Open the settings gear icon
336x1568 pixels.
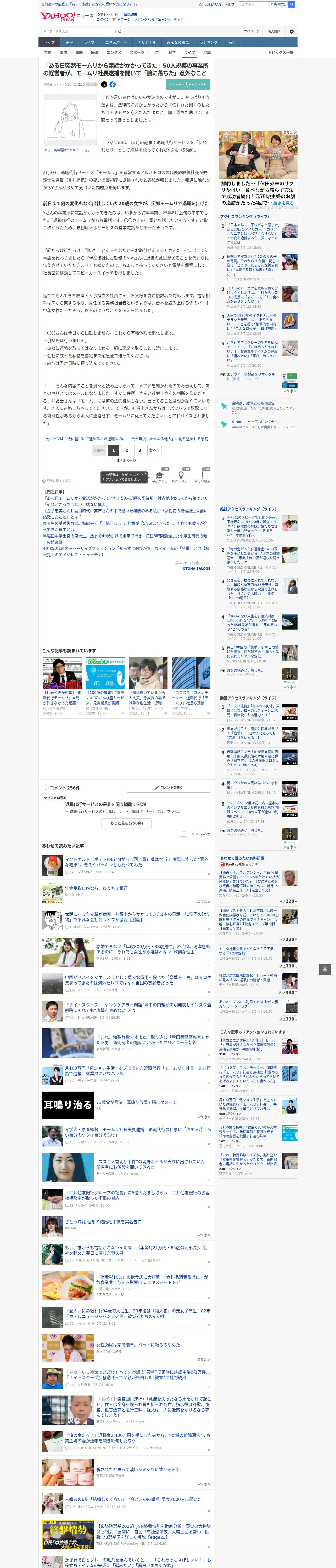(292, 32)
